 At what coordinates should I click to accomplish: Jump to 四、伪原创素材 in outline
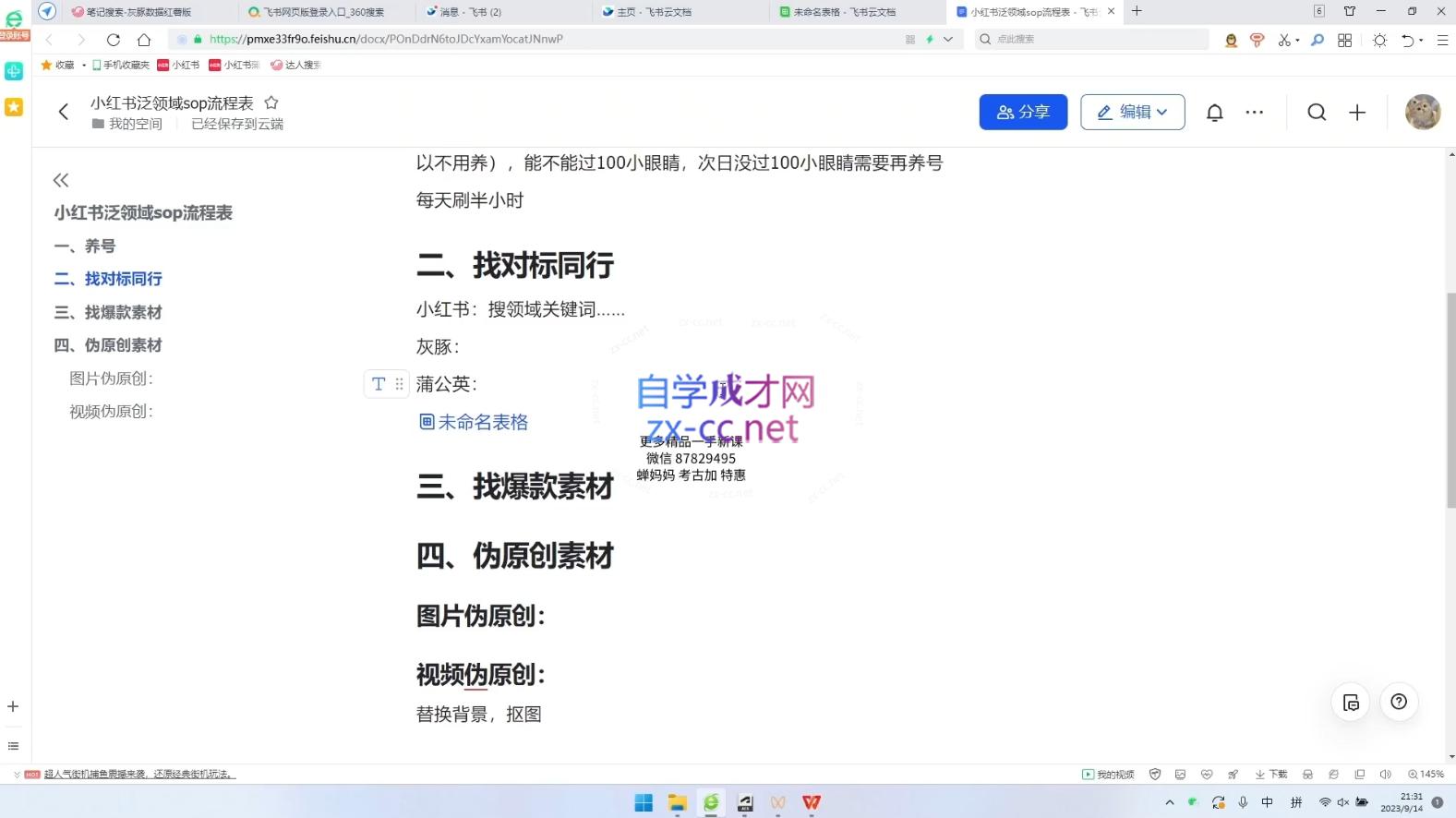108,345
